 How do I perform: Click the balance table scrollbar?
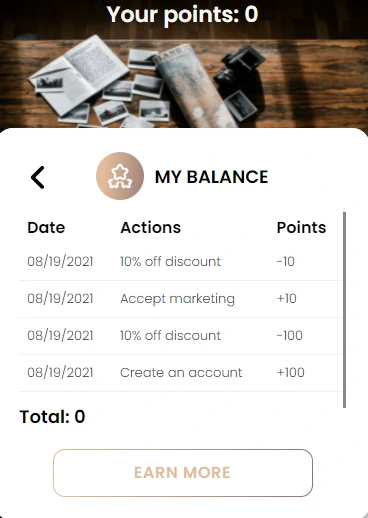tap(344, 309)
